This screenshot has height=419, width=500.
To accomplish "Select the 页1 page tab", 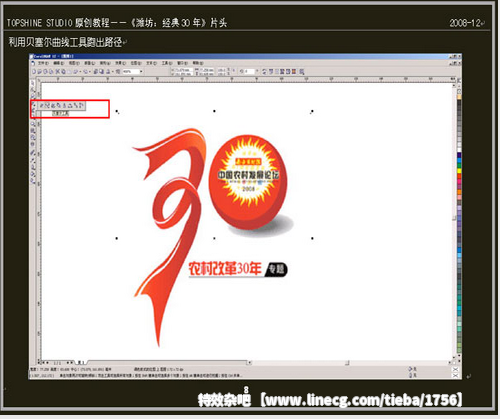I will (81, 363).
